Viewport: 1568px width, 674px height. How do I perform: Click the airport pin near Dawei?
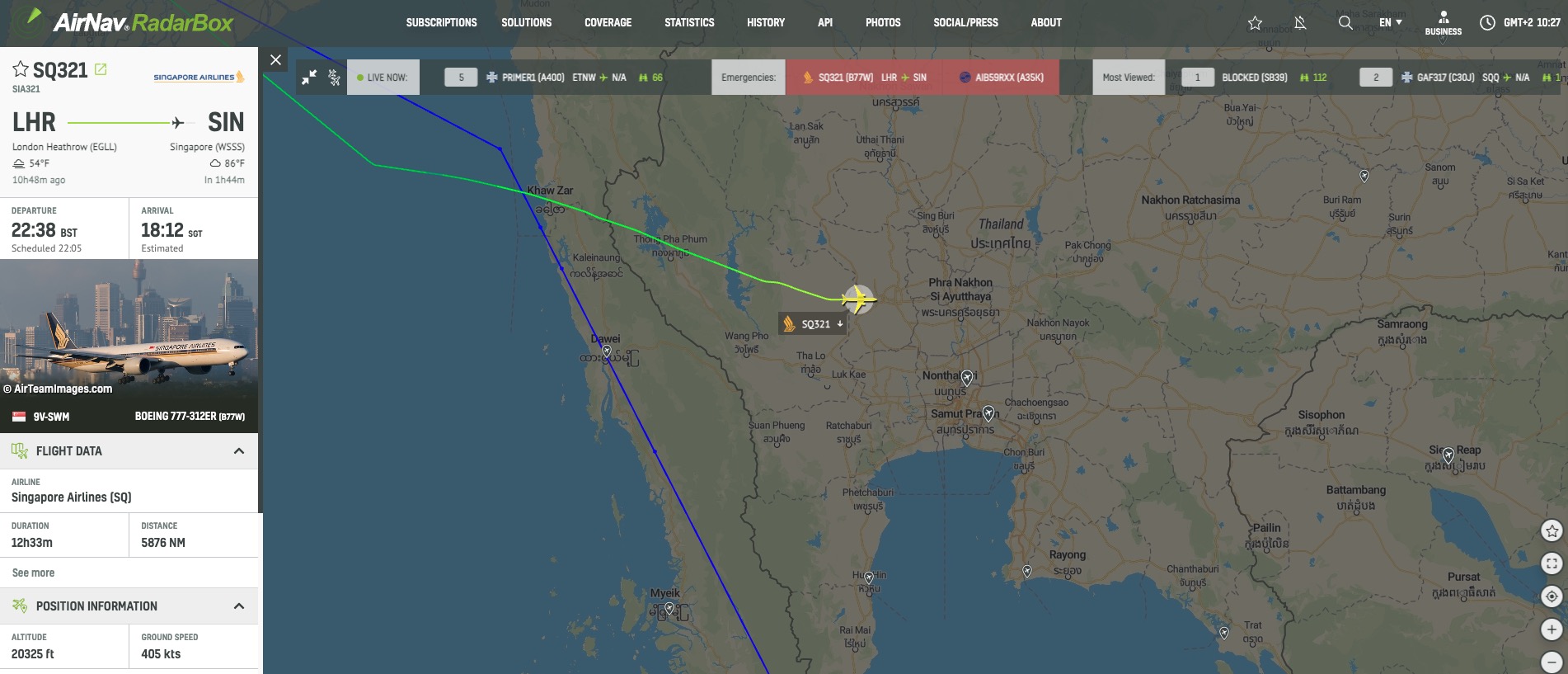[607, 351]
